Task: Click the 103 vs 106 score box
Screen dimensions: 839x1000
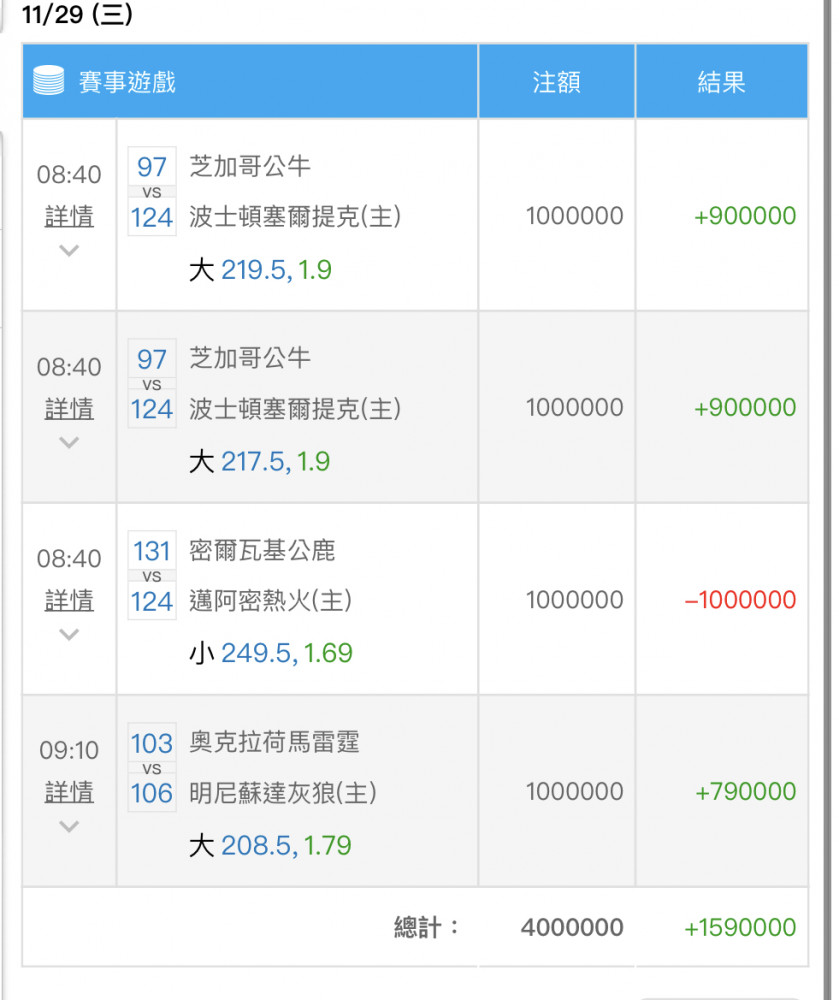Action: [x=152, y=768]
